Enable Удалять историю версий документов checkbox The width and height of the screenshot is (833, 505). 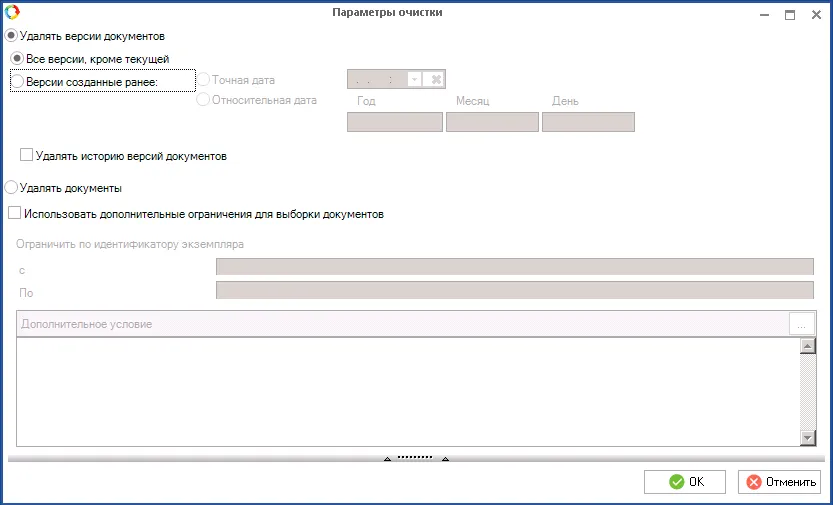coord(27,155)
